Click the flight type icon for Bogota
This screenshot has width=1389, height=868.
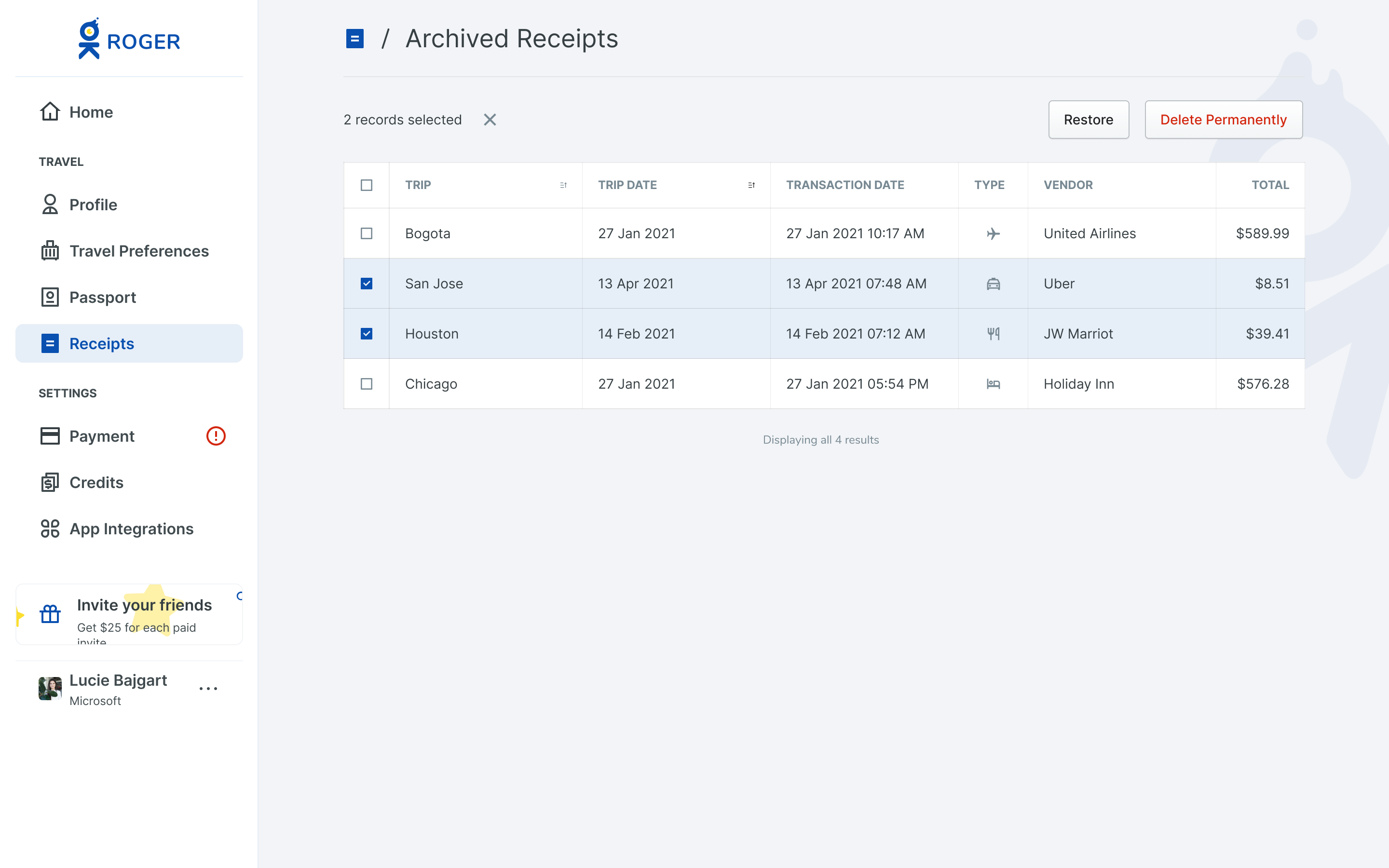(x=993, y=234)
